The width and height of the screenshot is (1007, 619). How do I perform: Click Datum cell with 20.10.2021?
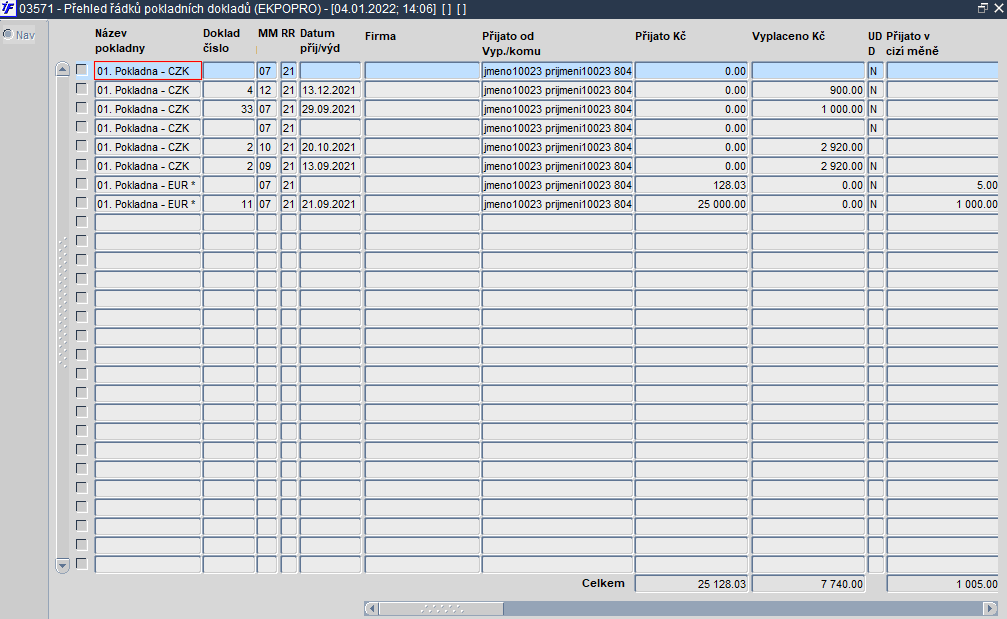(x=330, y=147)
